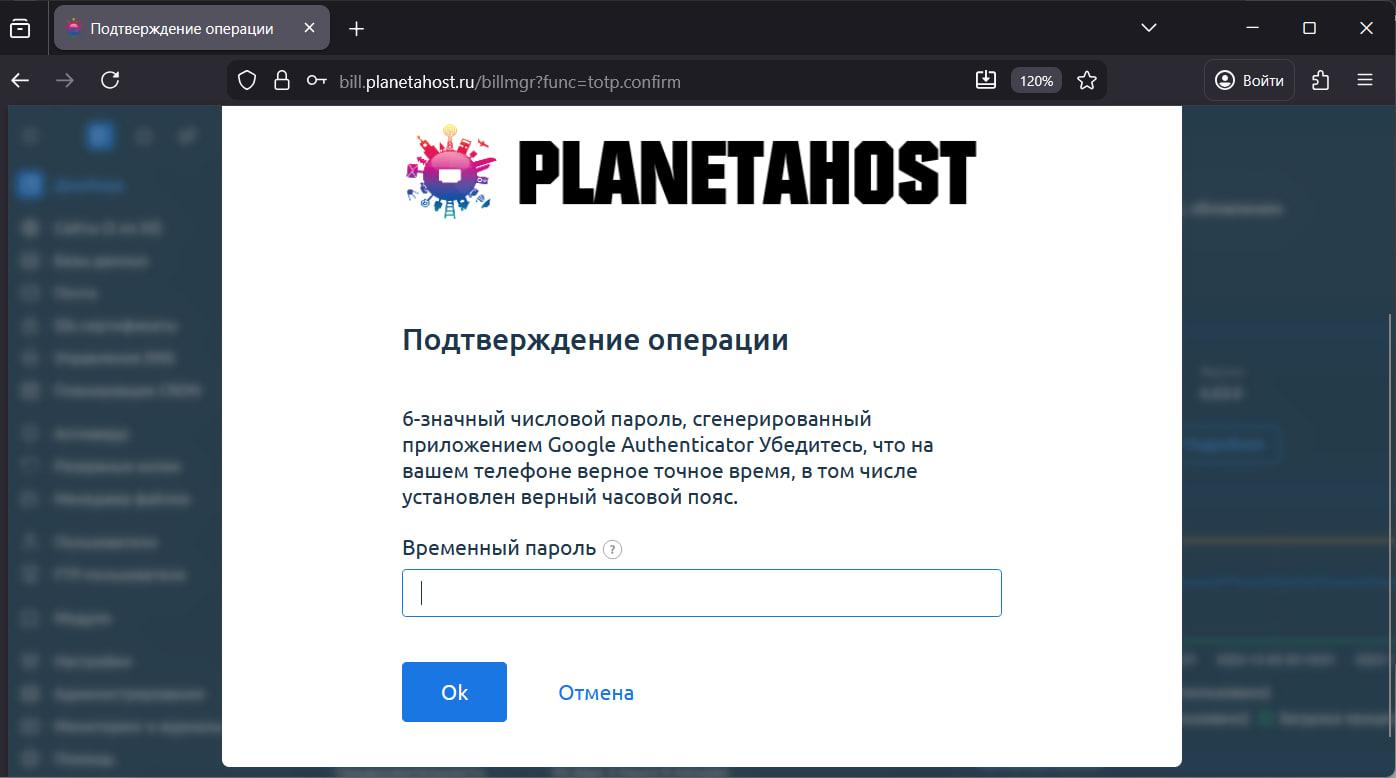Click Войти to sign in
The height and width of the screenshot is (778, 1396).
1248,80
